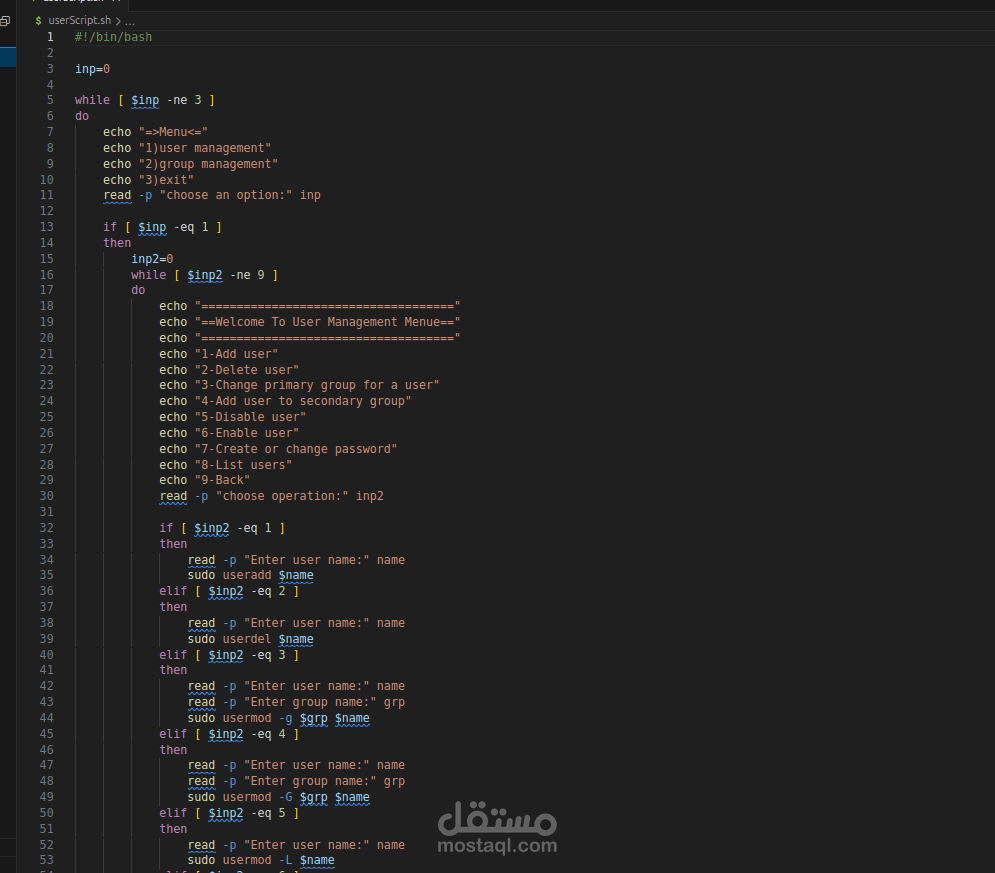
Task: Click the inp2=0 assignment on line 15
Action: coord(152,259)
